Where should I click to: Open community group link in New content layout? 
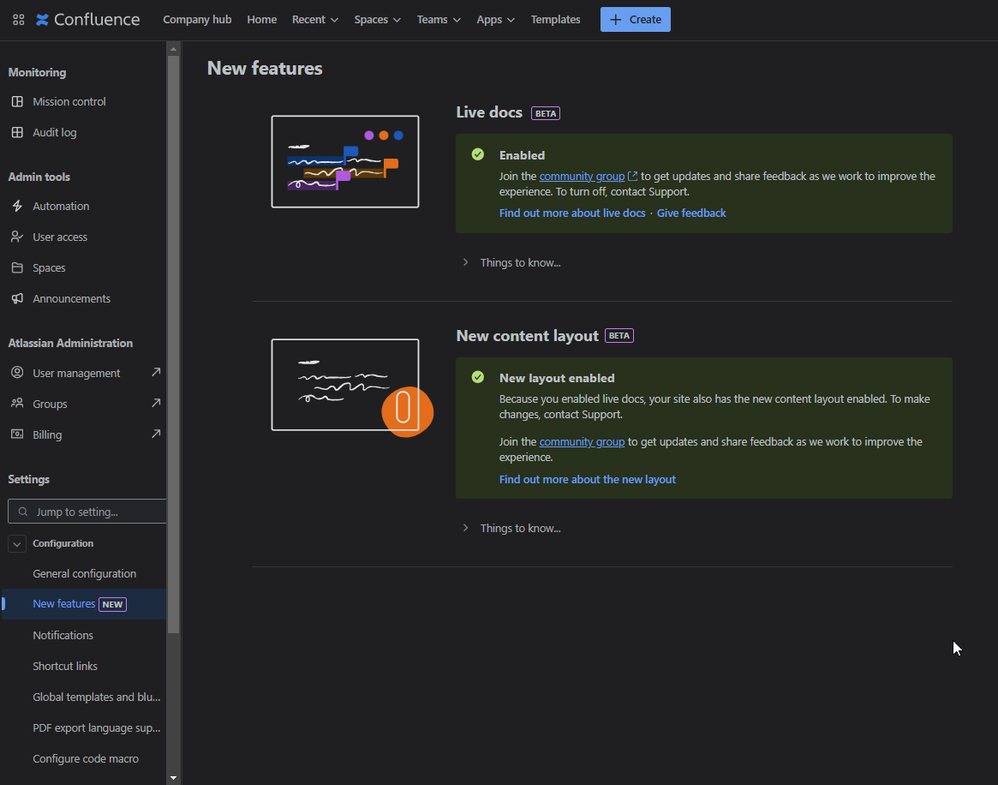click(x=582, y=442)
